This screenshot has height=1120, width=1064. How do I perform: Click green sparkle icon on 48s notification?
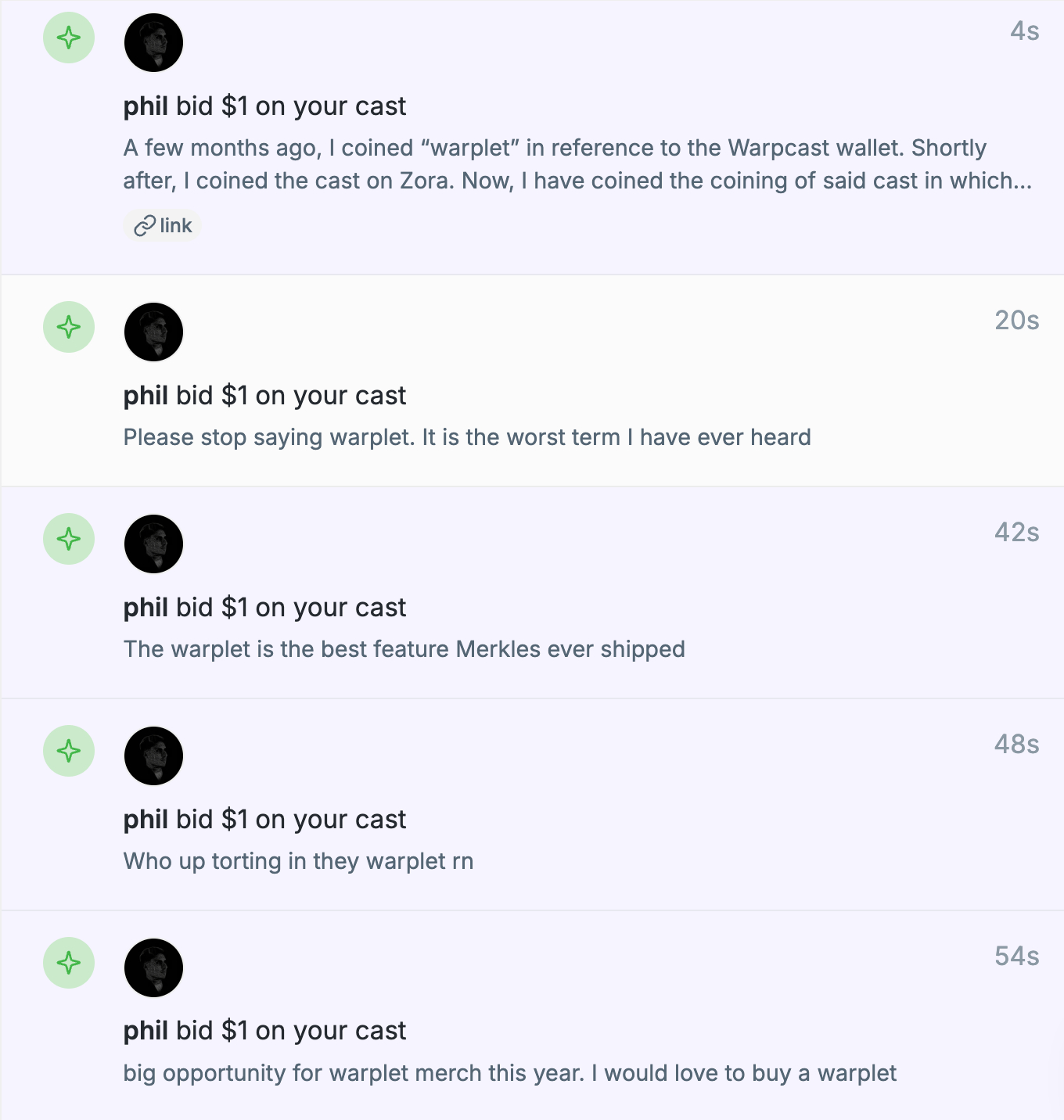click(69, 751)
